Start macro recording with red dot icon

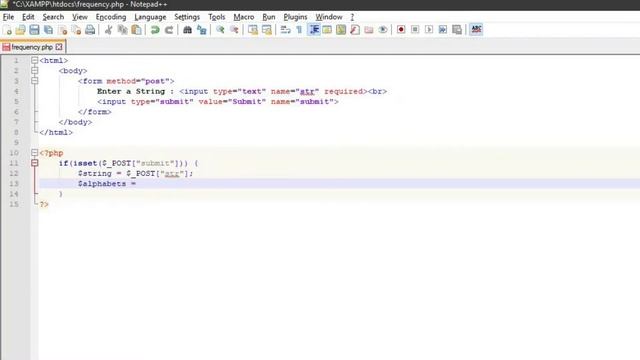click(x=401, y=30)
